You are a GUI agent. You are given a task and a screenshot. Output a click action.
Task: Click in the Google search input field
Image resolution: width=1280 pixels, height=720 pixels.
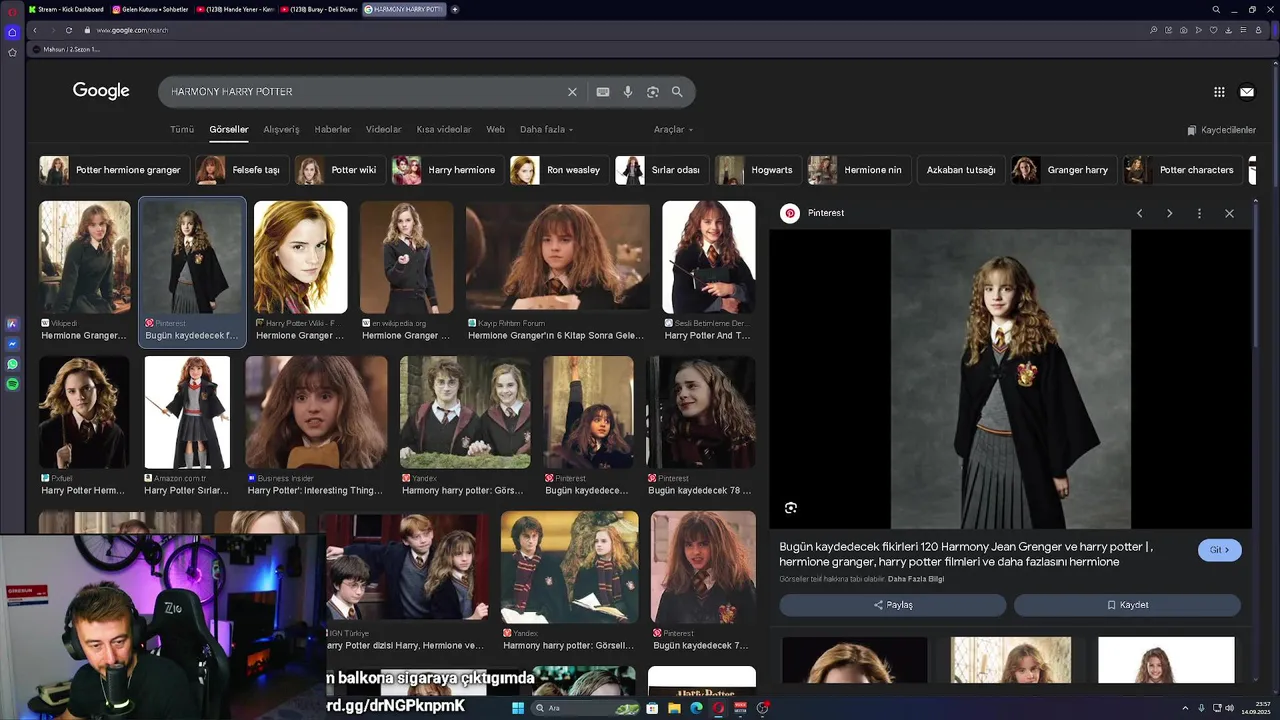pyautogui.click(x=365, y=92)
